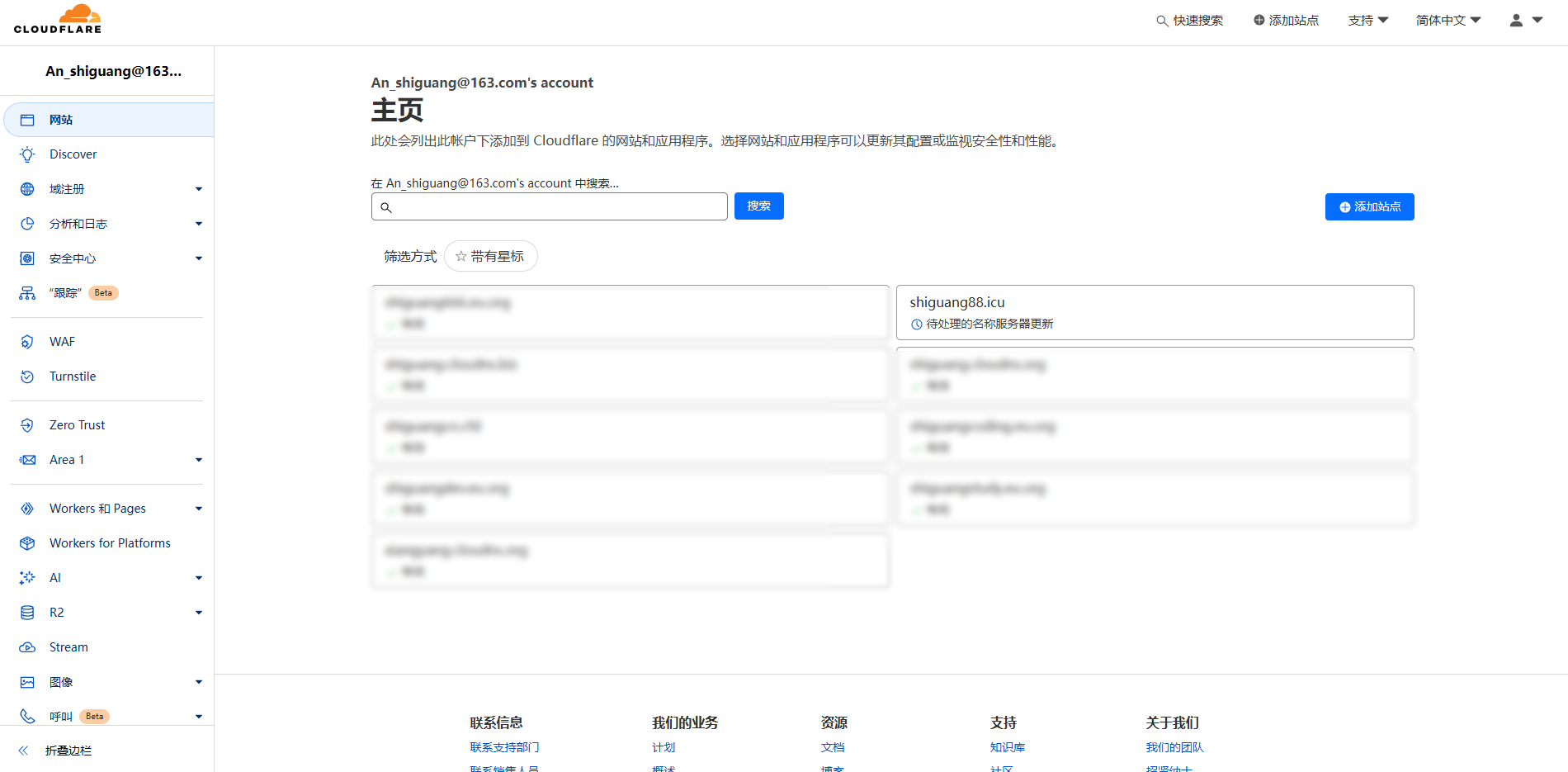Click the 呼叫 phone icon
The height and width of the screenshot is (772, 1568).
pyautogui.click(x=27, y=717)
